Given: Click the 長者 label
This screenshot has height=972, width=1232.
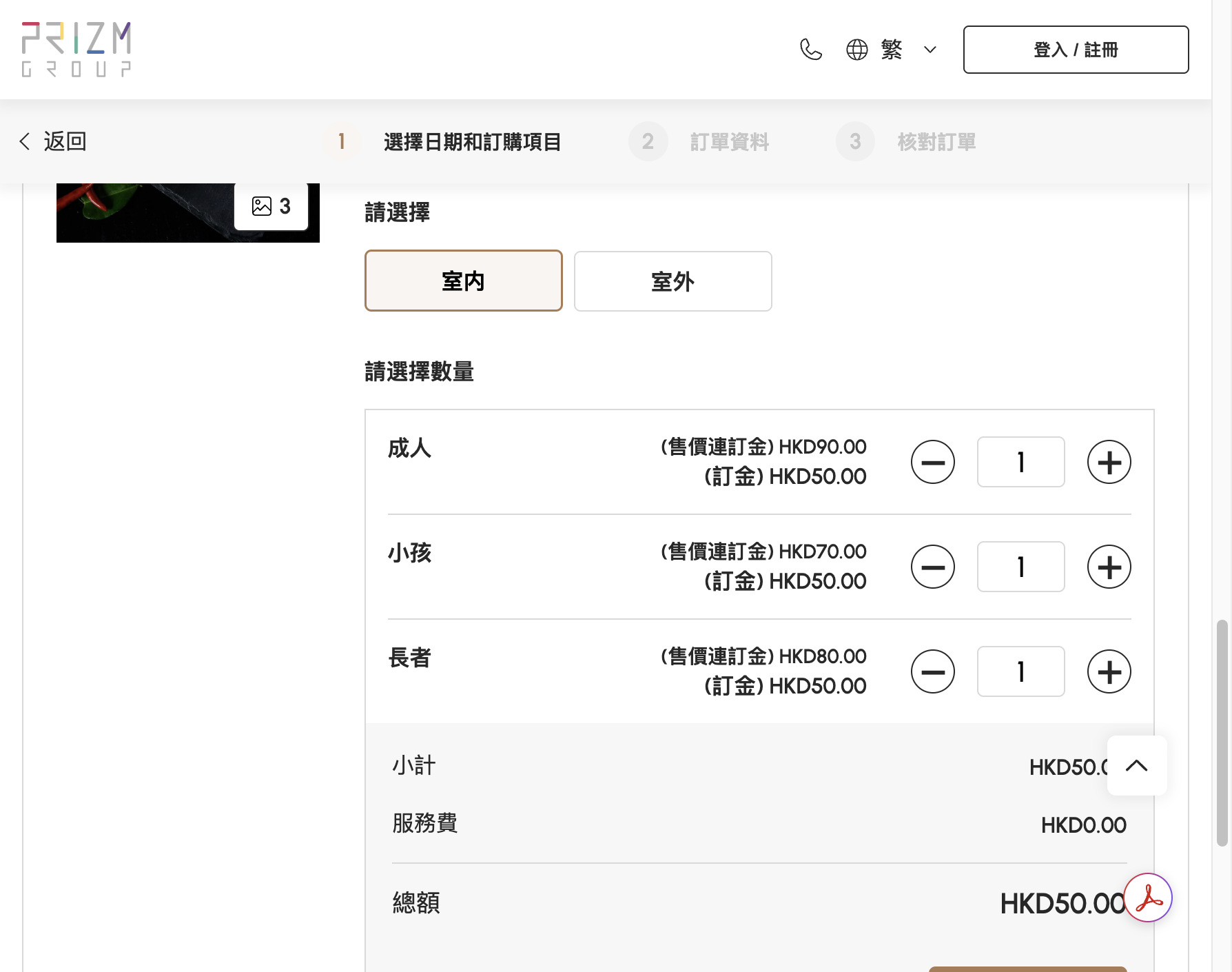Looking at the screenshot, I should 409,658.
